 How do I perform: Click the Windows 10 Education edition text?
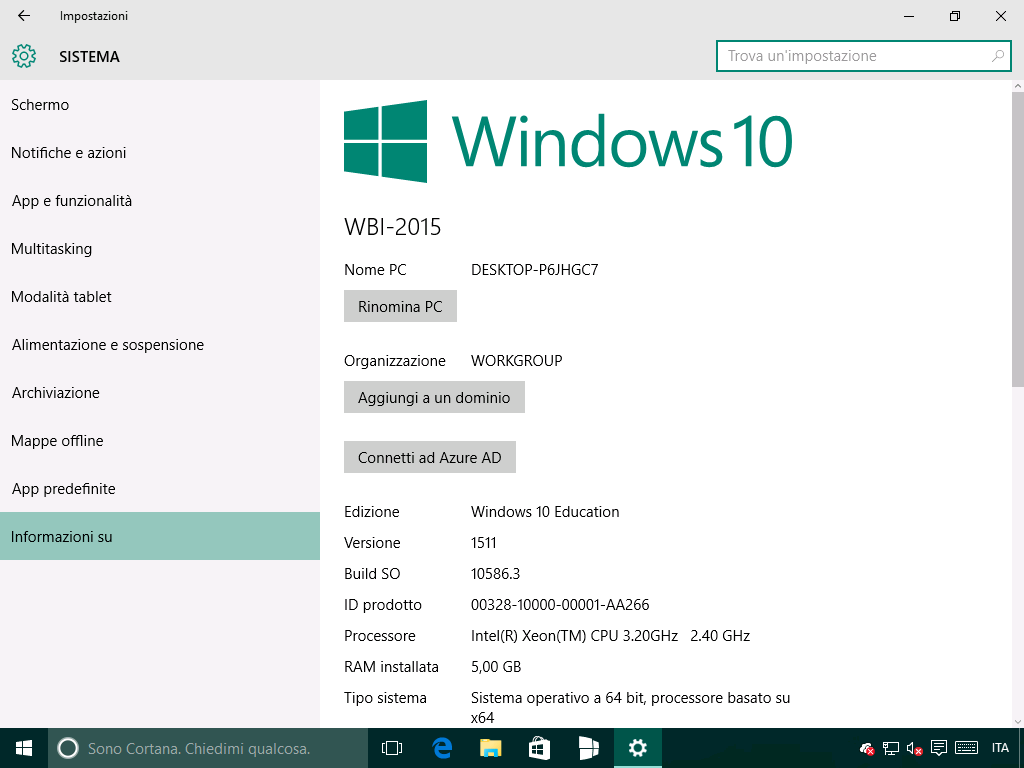[x=545, y=511]
